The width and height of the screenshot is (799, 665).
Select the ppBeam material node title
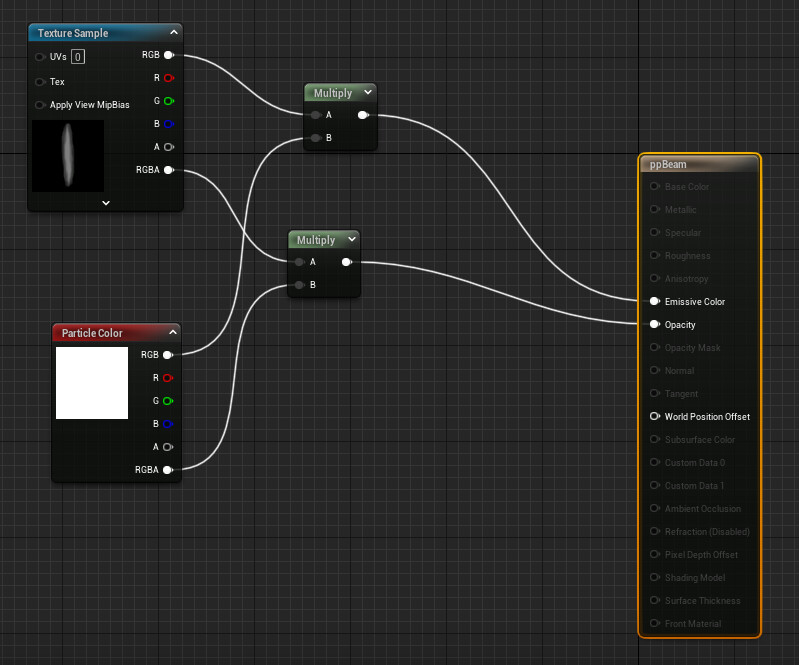coord(669,164)
